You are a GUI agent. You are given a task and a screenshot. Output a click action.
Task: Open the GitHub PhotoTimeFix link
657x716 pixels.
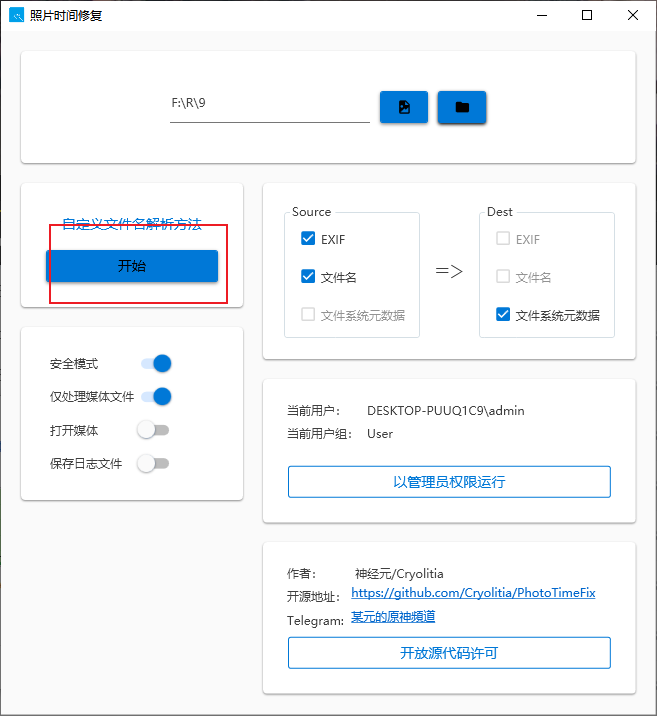pyautogui.click(x=473, y=593)
